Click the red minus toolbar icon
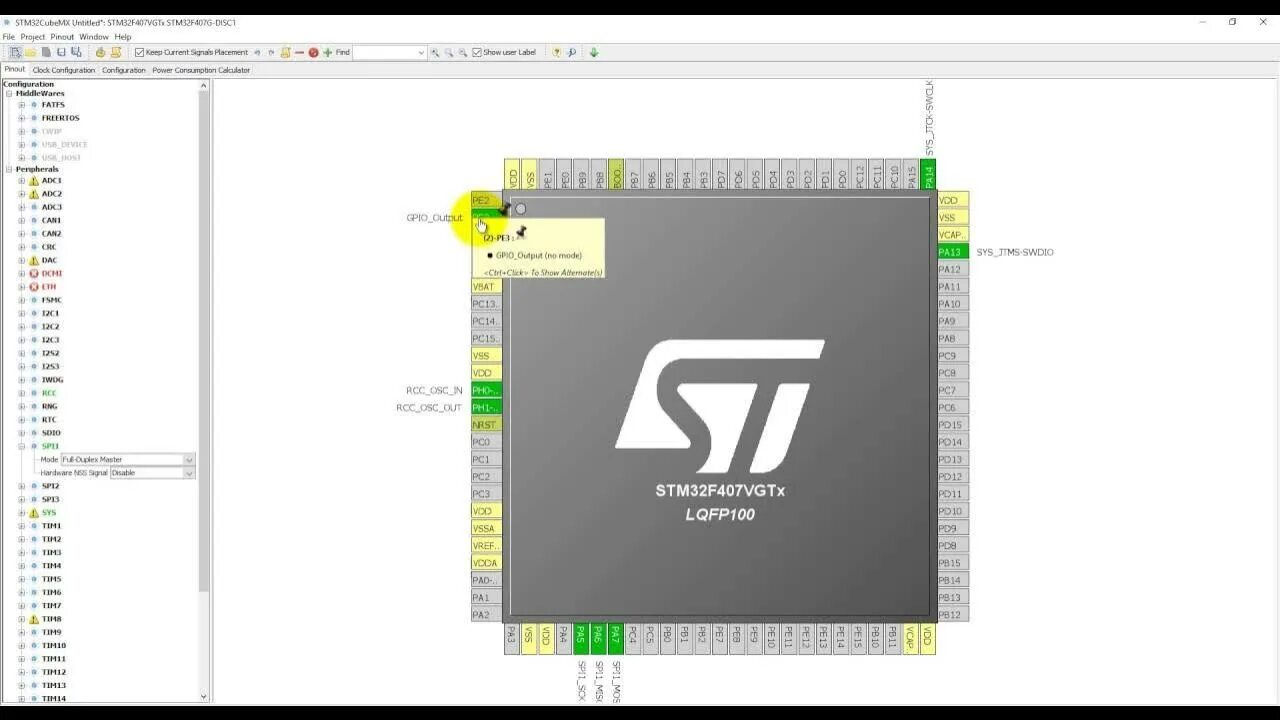Image resolution: width=1280 pixels, height=720 pixels. [x=299, y=52]
